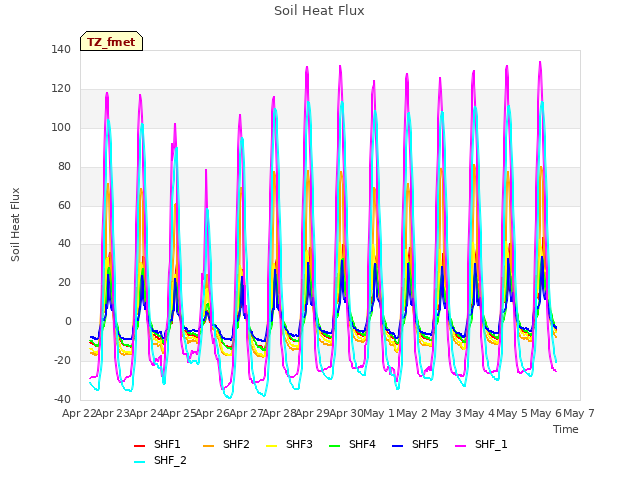Click the 40 y-axis tick label

pyautogui.click(x=64, y=244)
